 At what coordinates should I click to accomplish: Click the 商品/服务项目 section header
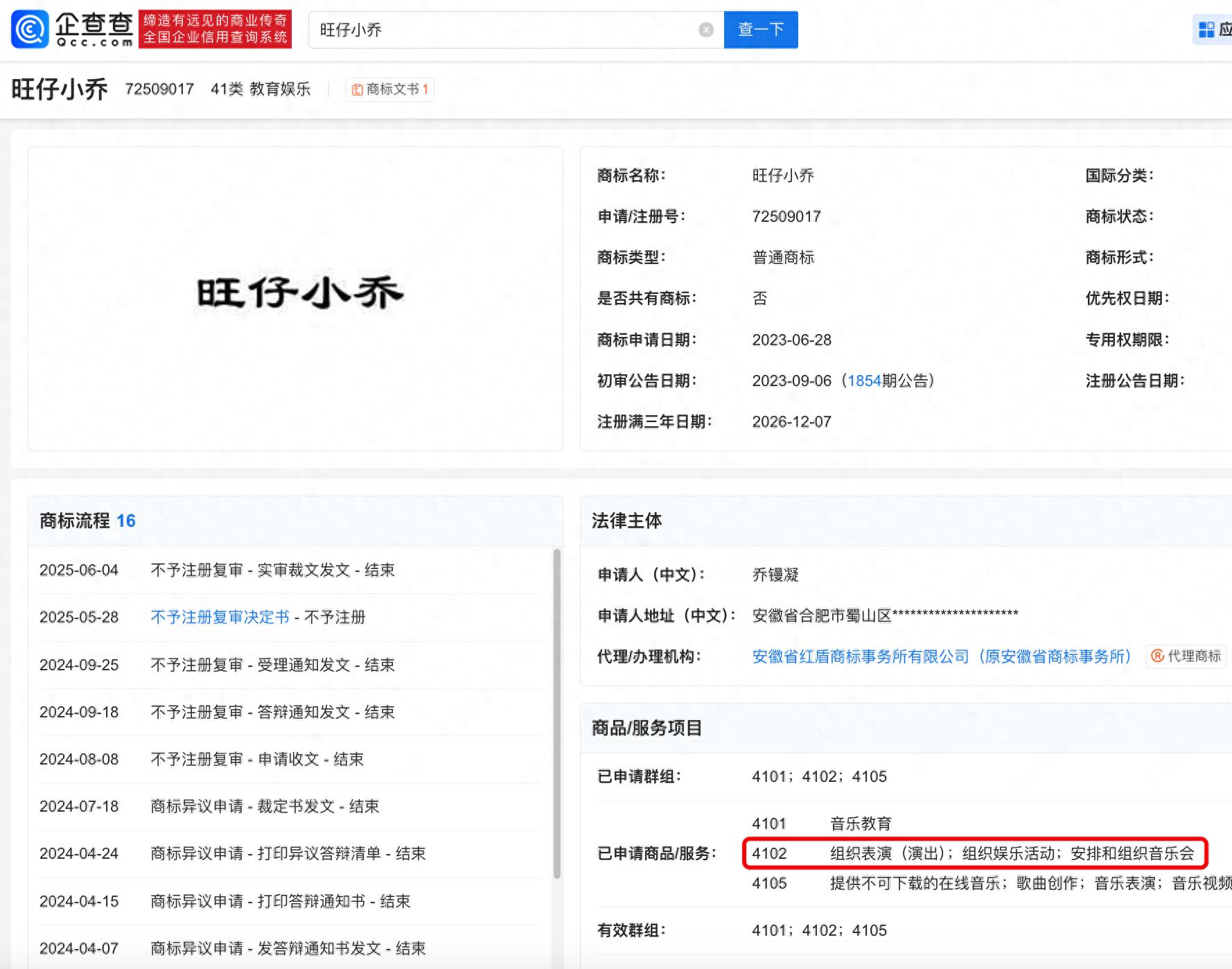tap(646, 728)
